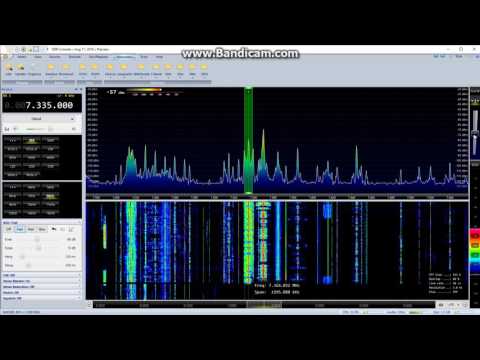Set AGC to Off
The image size is (480, 360).
[x=9, y=229]
